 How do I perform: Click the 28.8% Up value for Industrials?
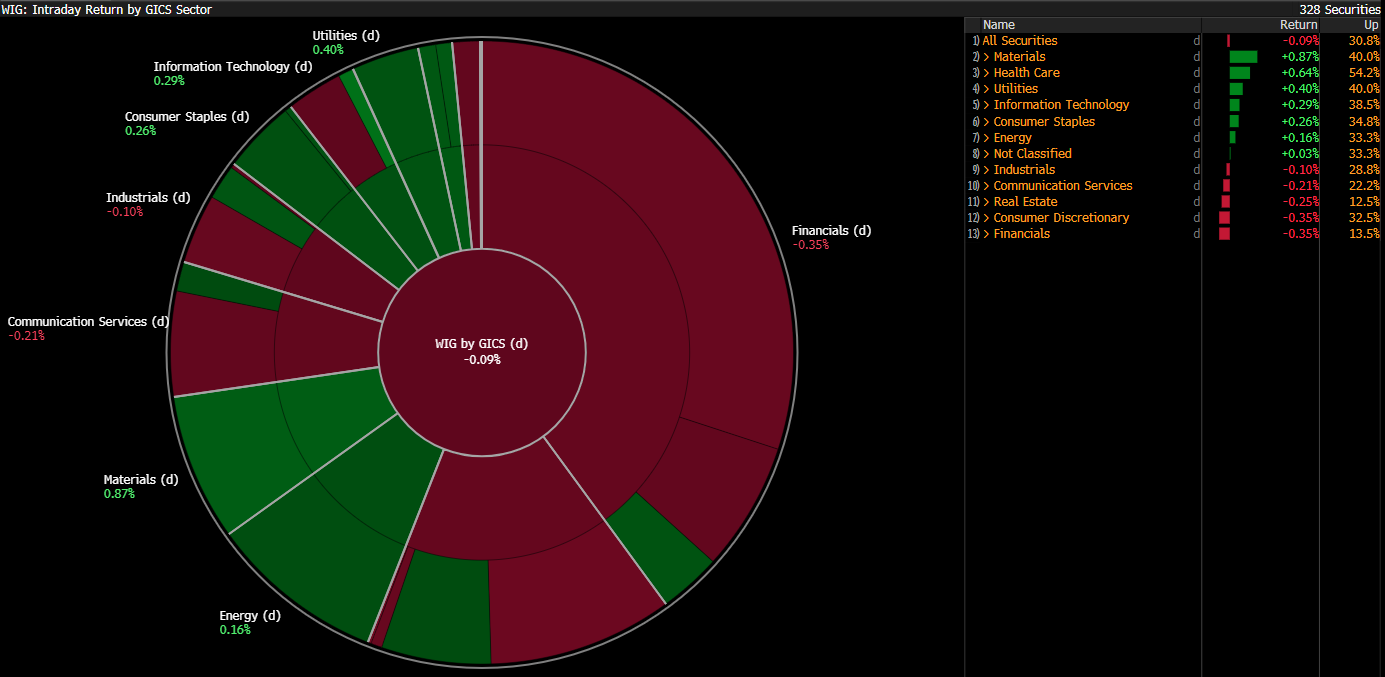(1364, 170)
